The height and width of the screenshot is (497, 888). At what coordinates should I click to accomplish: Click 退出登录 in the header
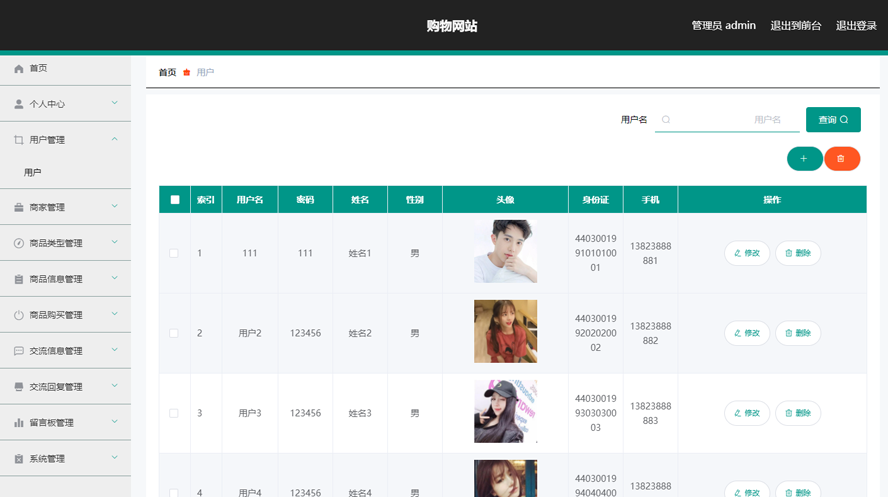[856, 25]
